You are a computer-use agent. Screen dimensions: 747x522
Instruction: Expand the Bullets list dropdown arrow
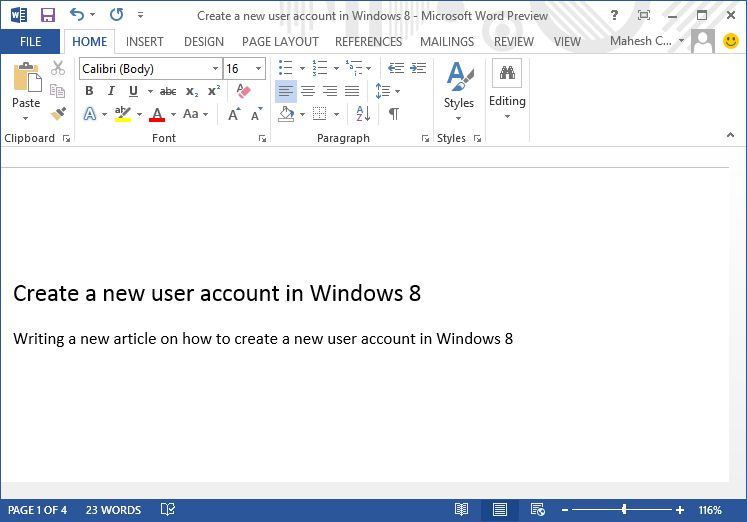pyautogui.click(x=302, y=69)
